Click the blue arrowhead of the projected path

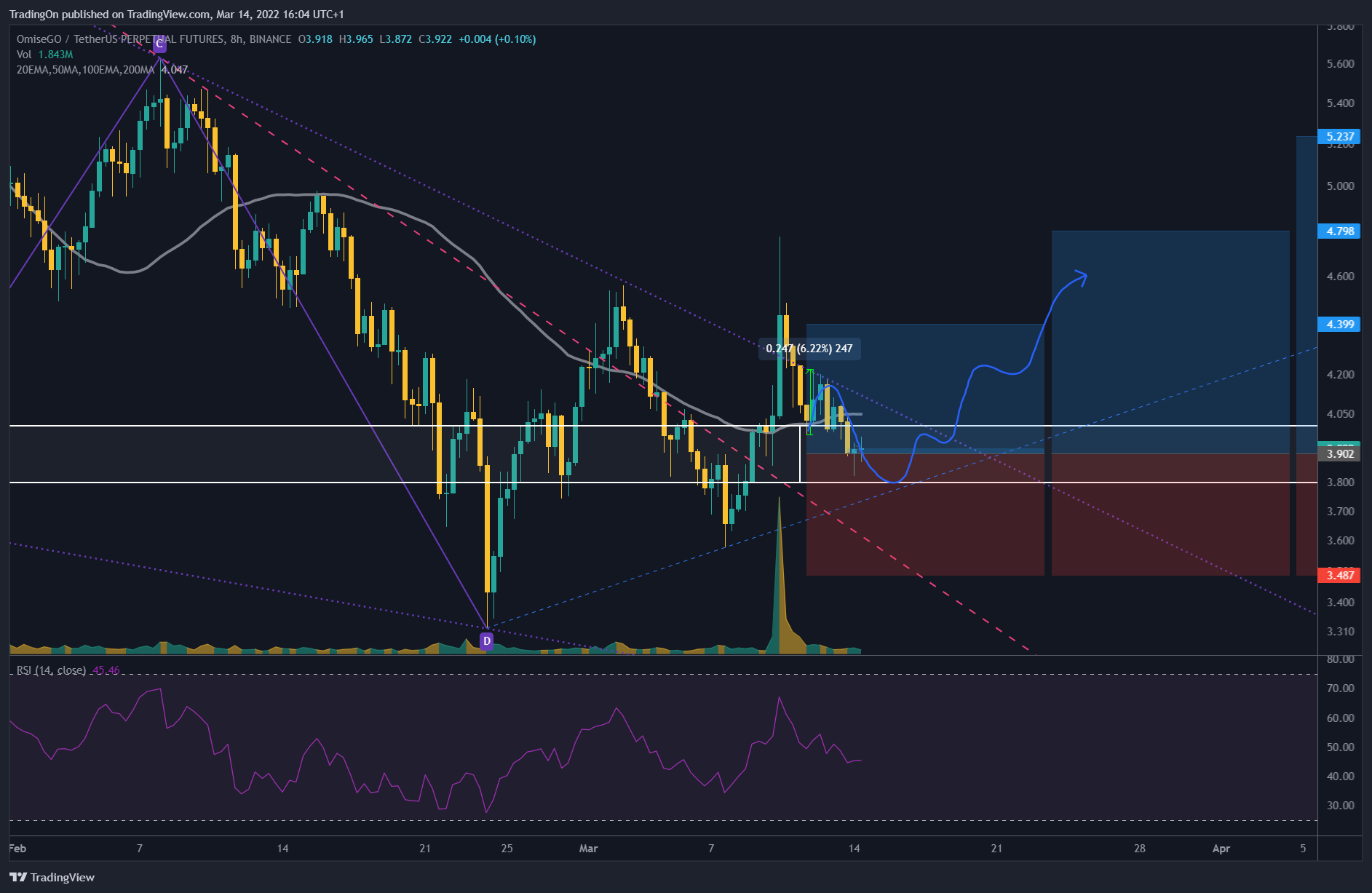point(1082,277)
